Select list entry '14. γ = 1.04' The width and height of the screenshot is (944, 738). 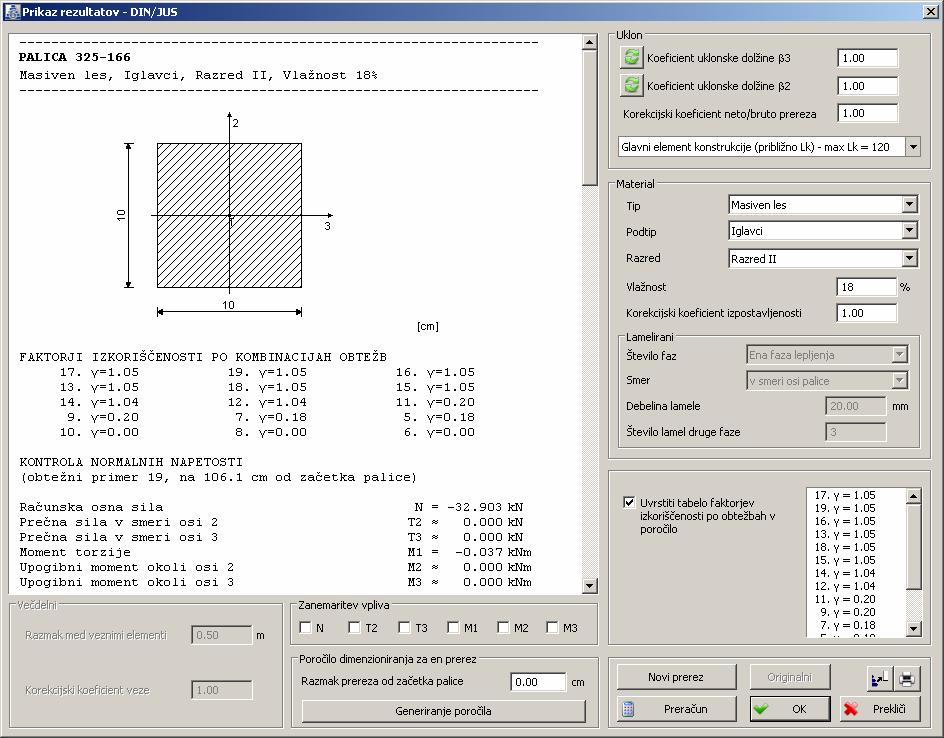pos(845,573)
